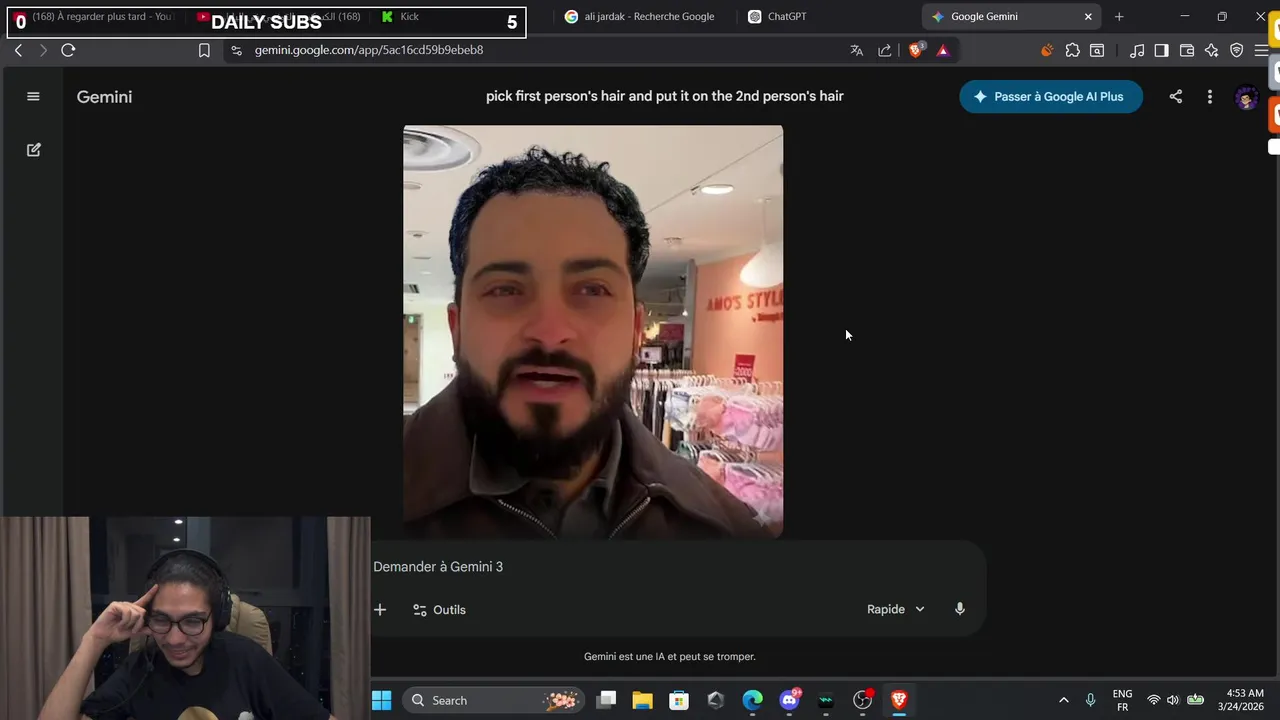Open OBS Studio from the taskbar
This screenshot has width=1280, height=720.
point(863,700)
